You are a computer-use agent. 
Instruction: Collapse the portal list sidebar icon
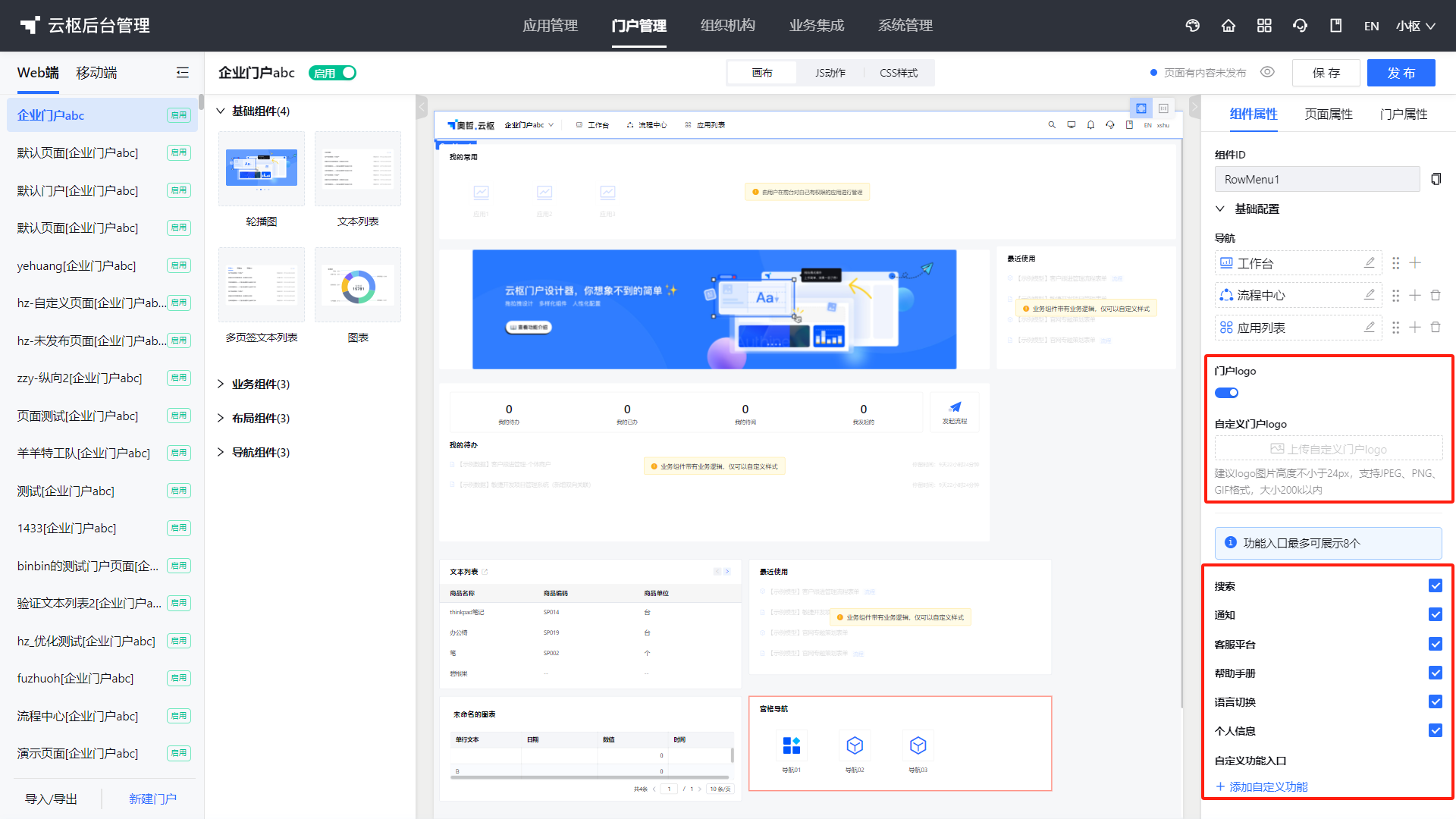(x=183, y=73)
